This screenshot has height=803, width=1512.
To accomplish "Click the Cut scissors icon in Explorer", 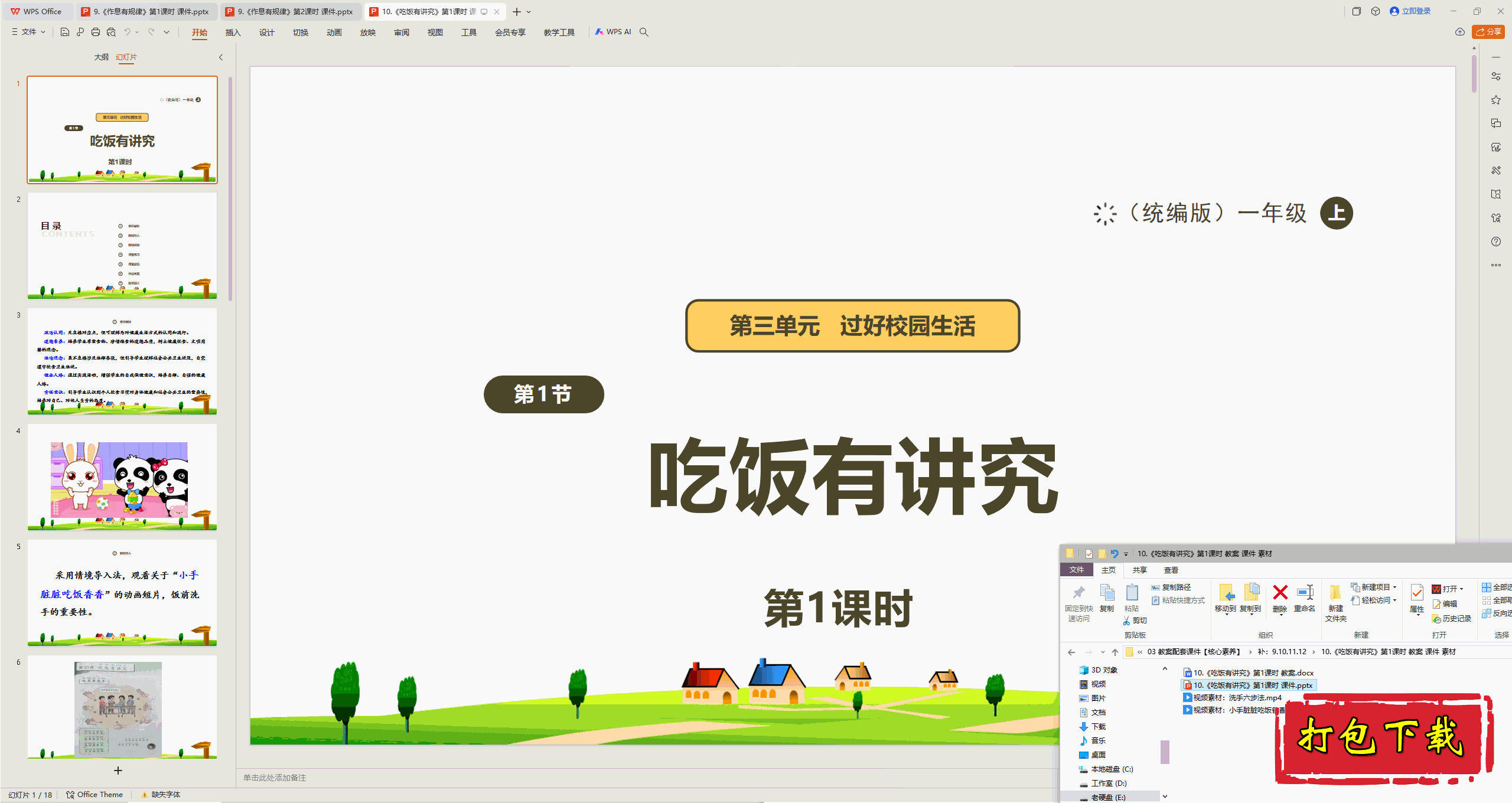I will click(1126, 621).
